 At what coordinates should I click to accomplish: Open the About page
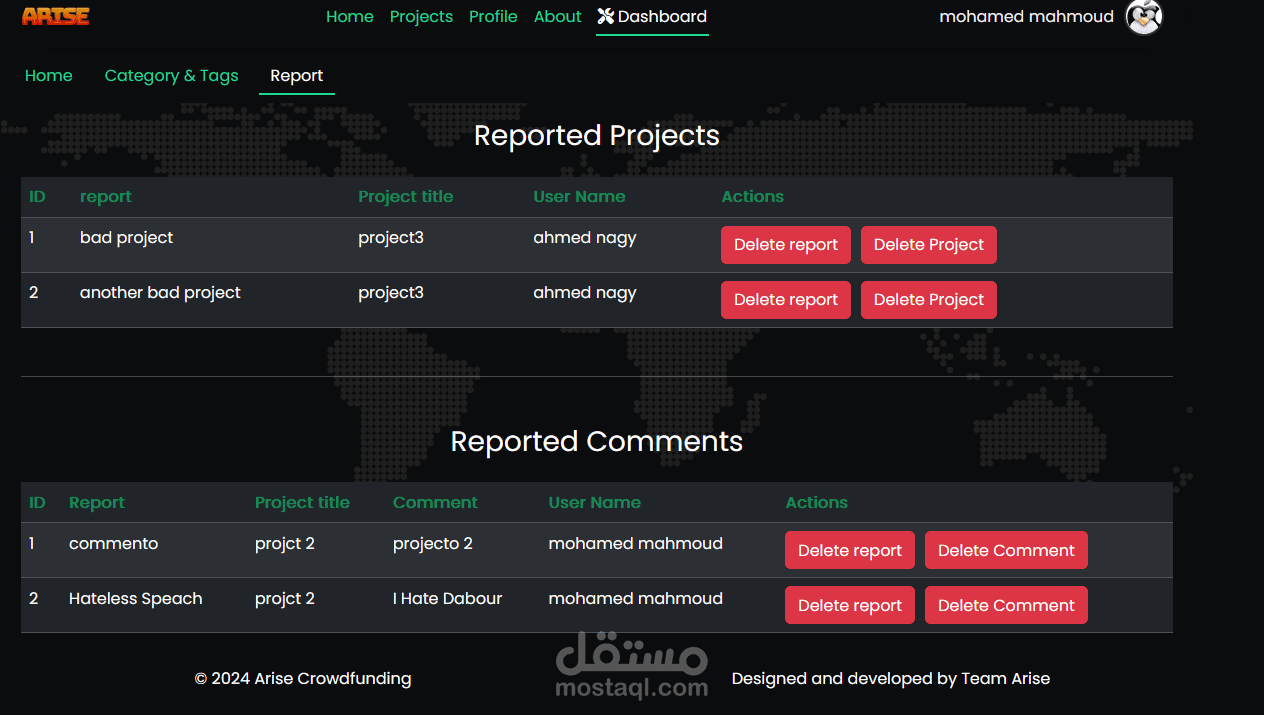click(x=557, y=16)
